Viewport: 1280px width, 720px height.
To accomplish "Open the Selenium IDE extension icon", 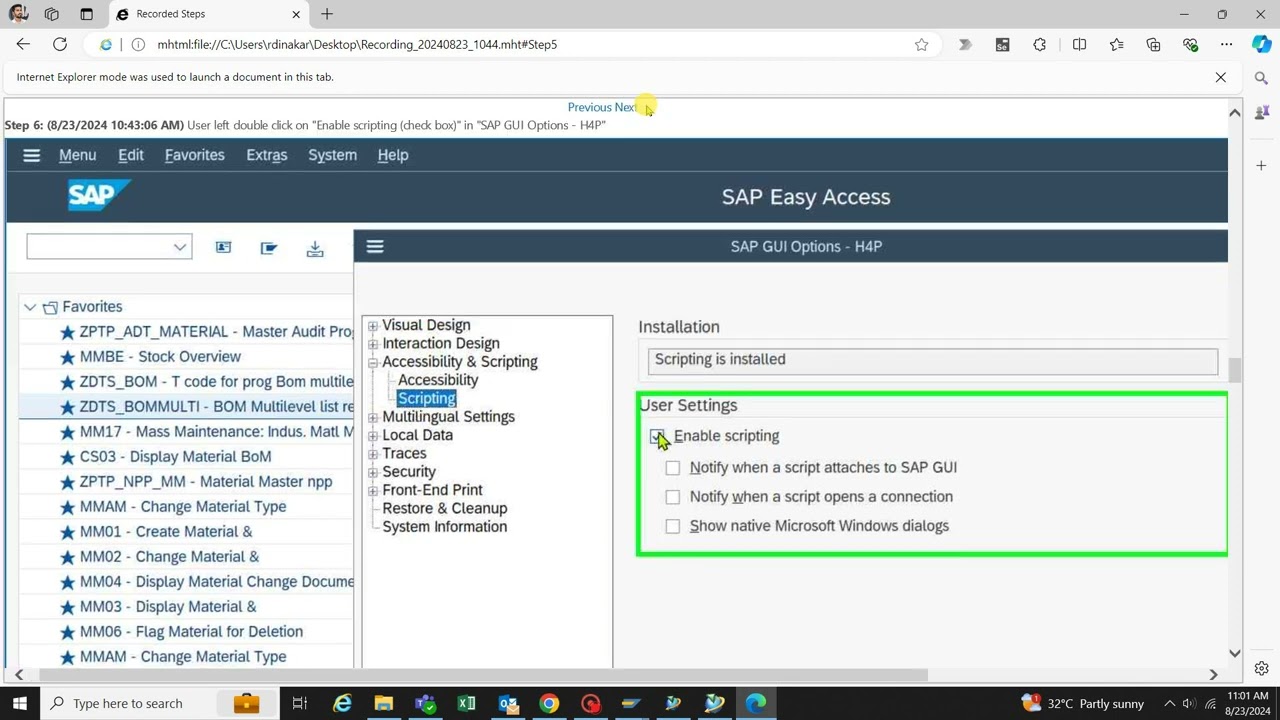I will click(1002, 44).
